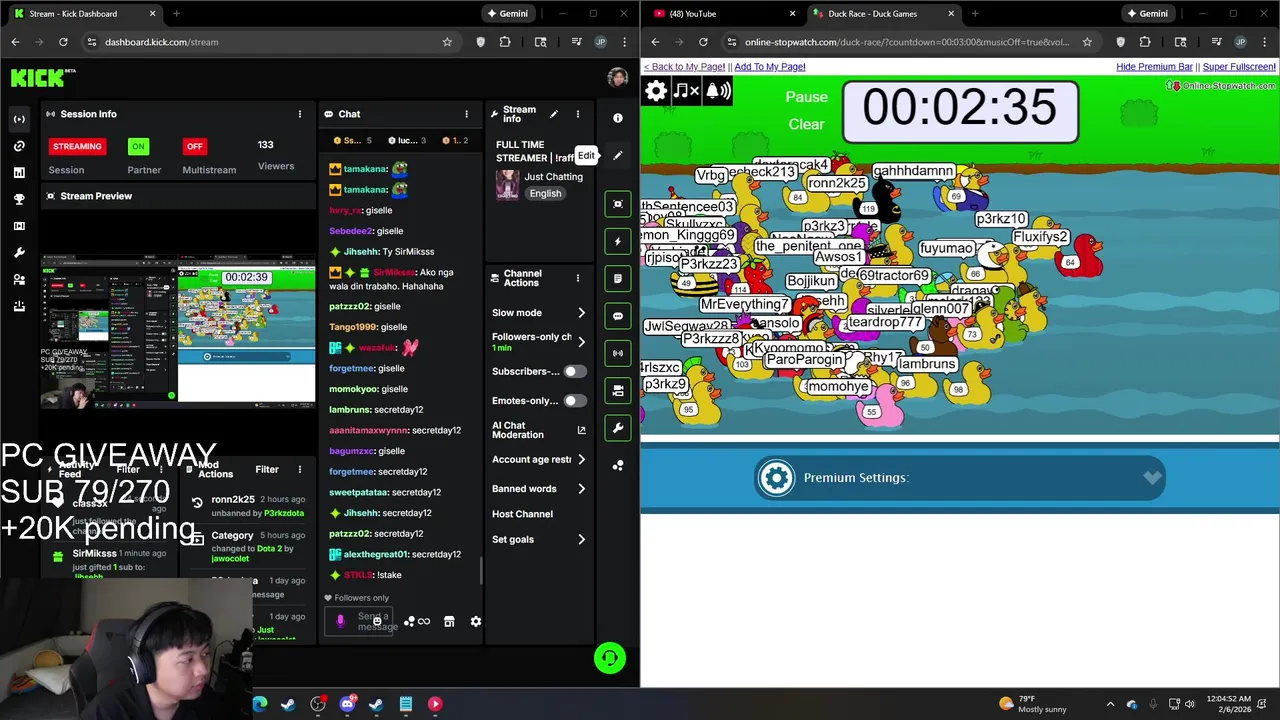Reload the Kick dashboard page

(63, 42)
